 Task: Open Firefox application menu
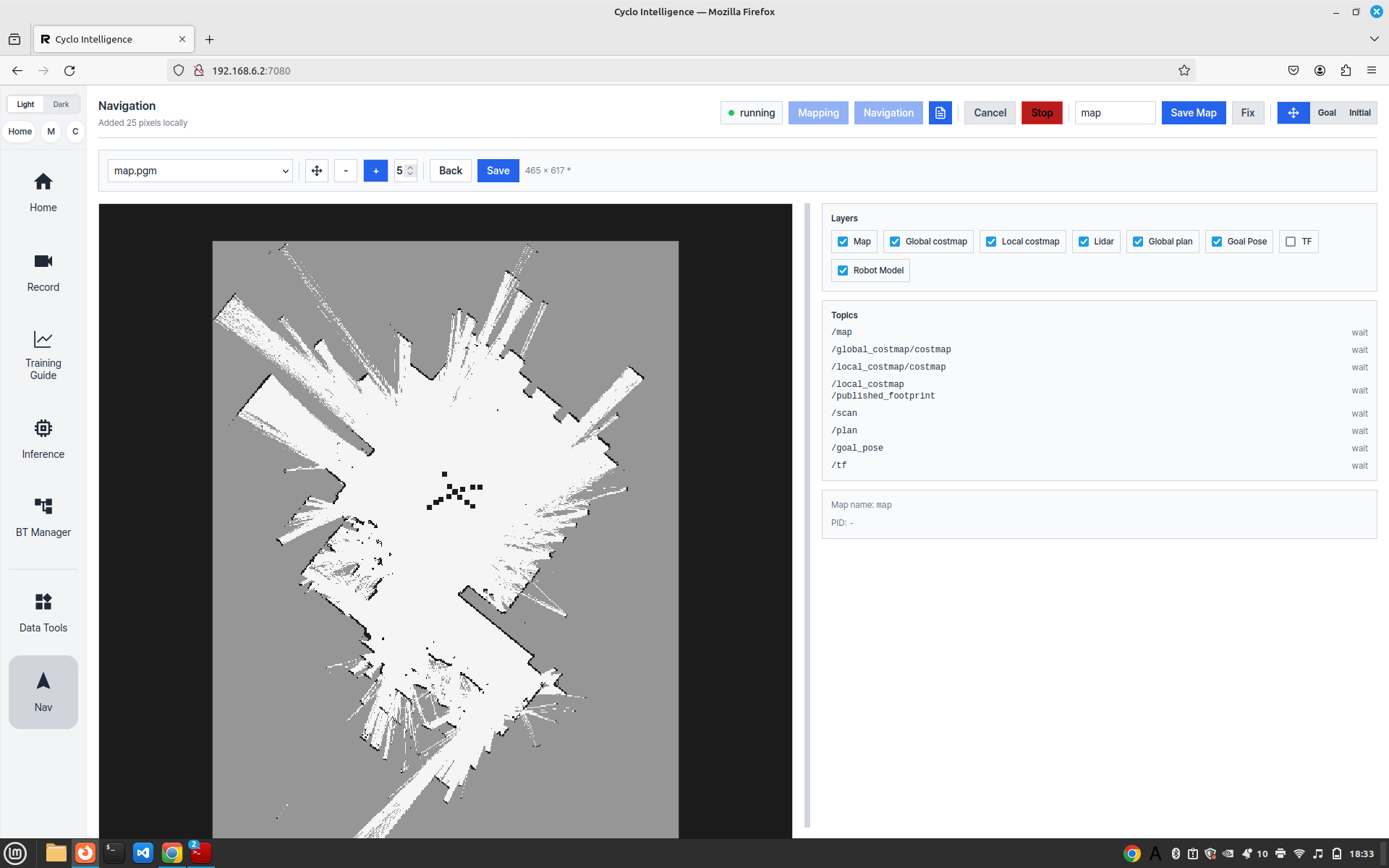tap(1372, 70)
